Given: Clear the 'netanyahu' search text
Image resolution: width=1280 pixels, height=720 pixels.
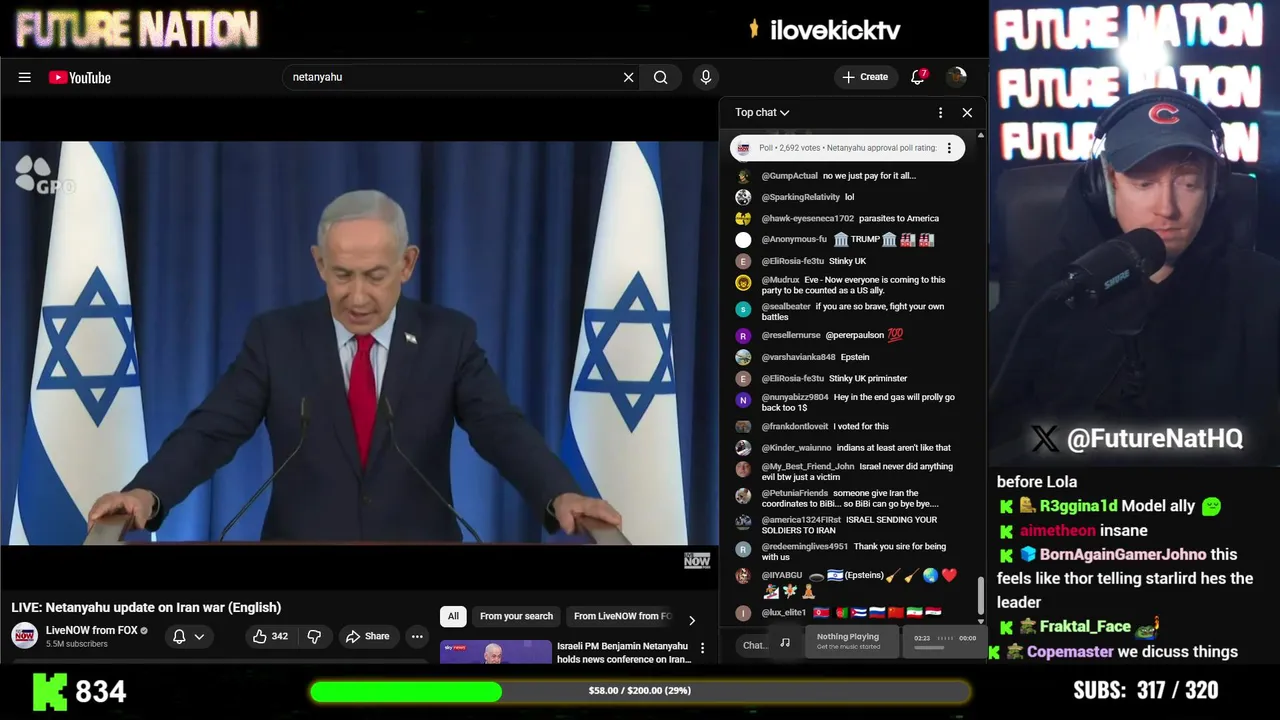Looking at the screenshot, I should 628,77.
